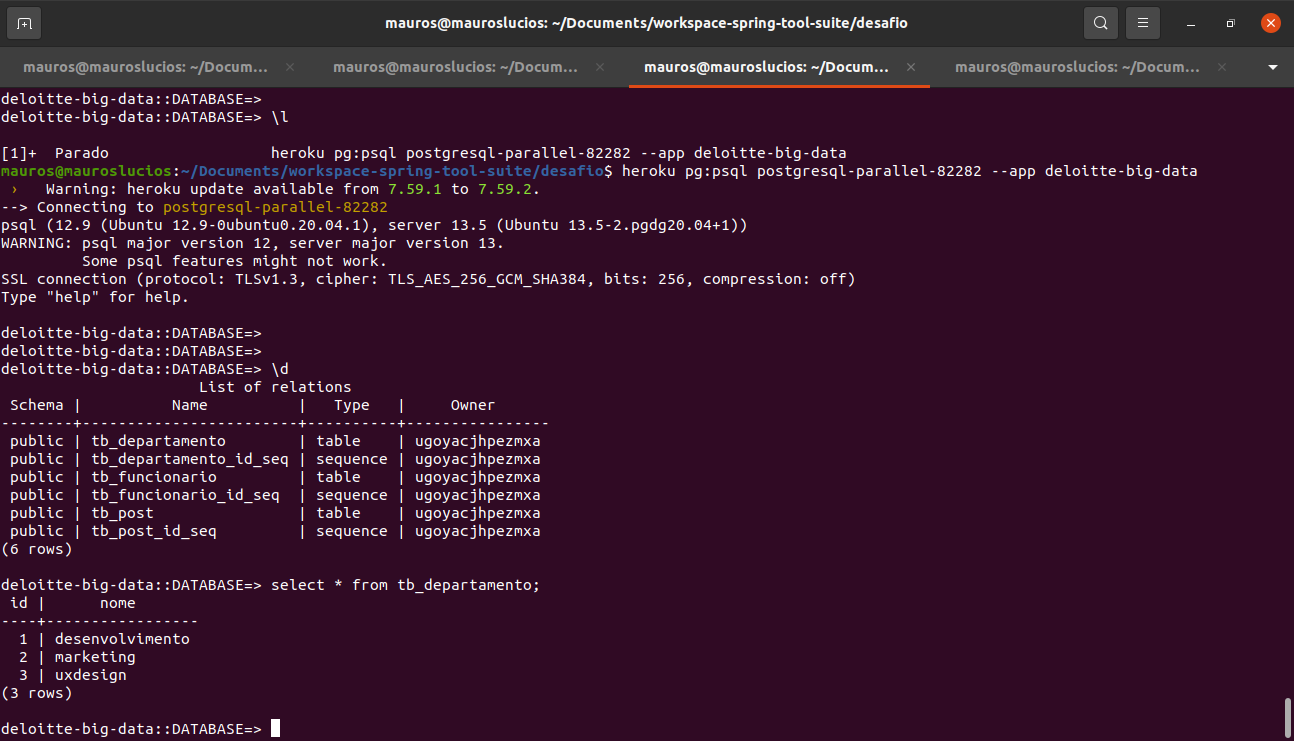The image size is (1294, 741).
Task: Close the first terminal tab
Action: click(290, 67)
